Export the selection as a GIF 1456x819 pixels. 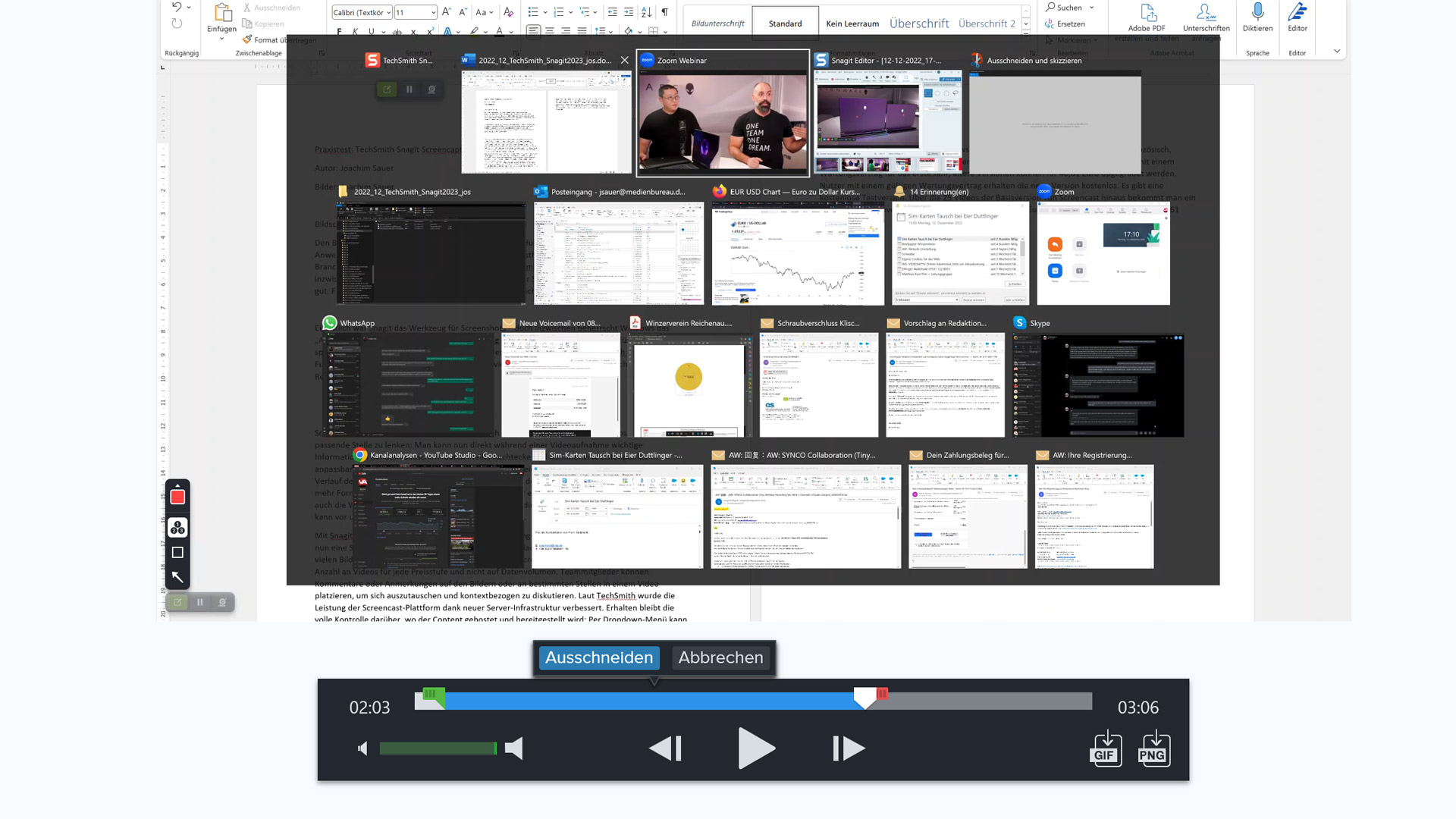[x=1105, y=748]
